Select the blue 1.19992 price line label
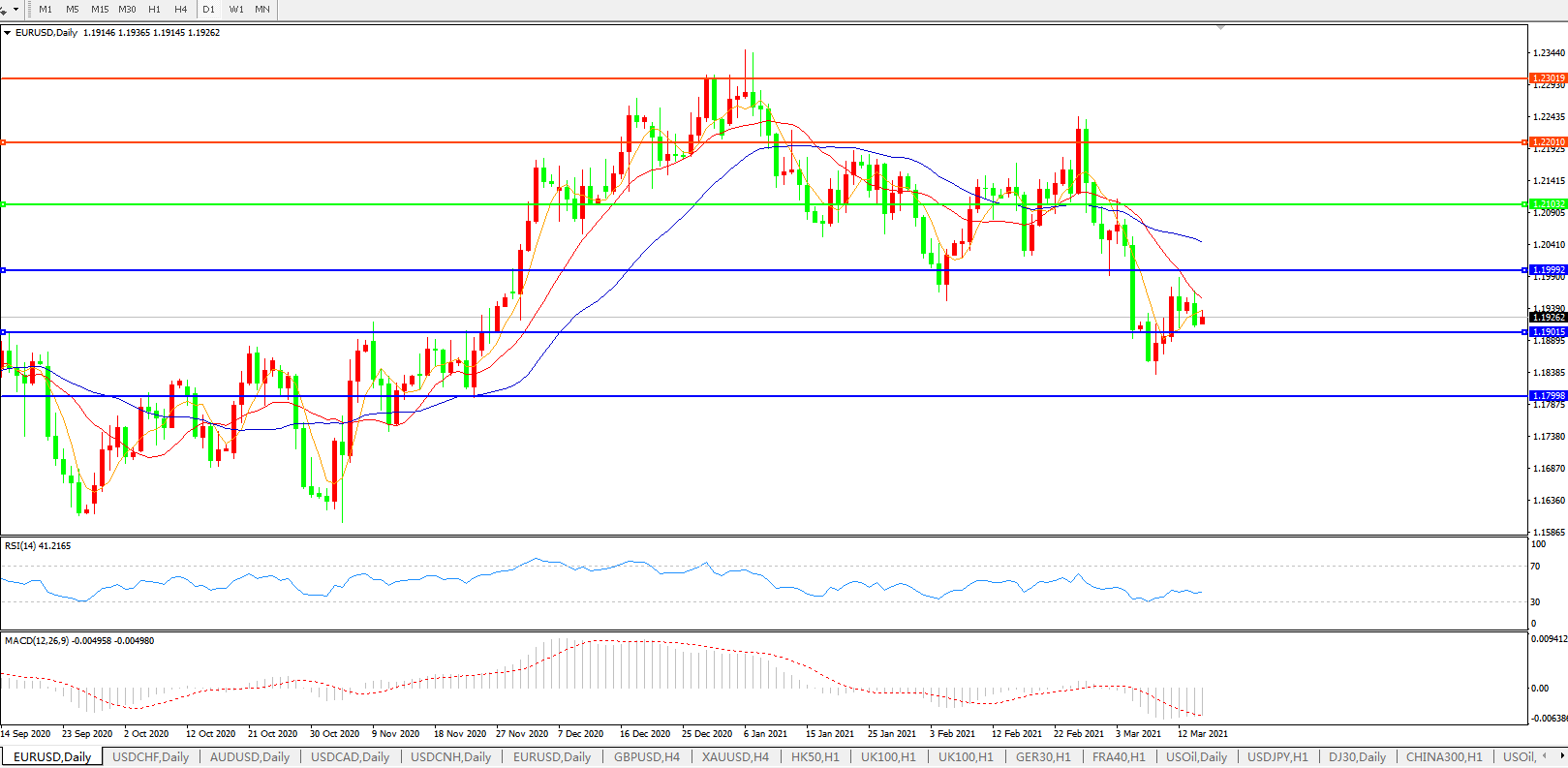The height and width of the screenshot is (768, 1568). [1548, 270]
